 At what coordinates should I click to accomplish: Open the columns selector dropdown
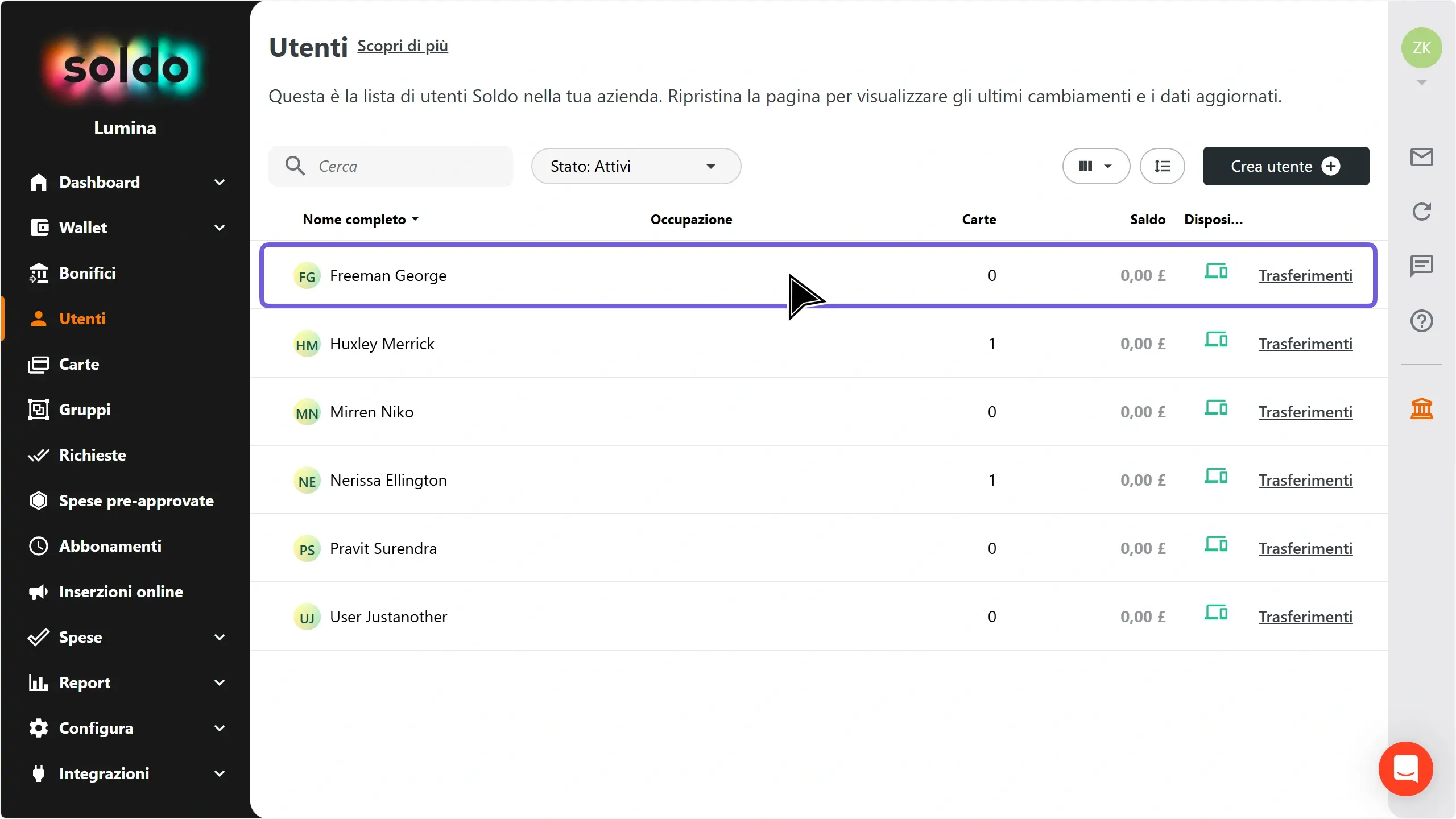click(x=1096, y=166)
